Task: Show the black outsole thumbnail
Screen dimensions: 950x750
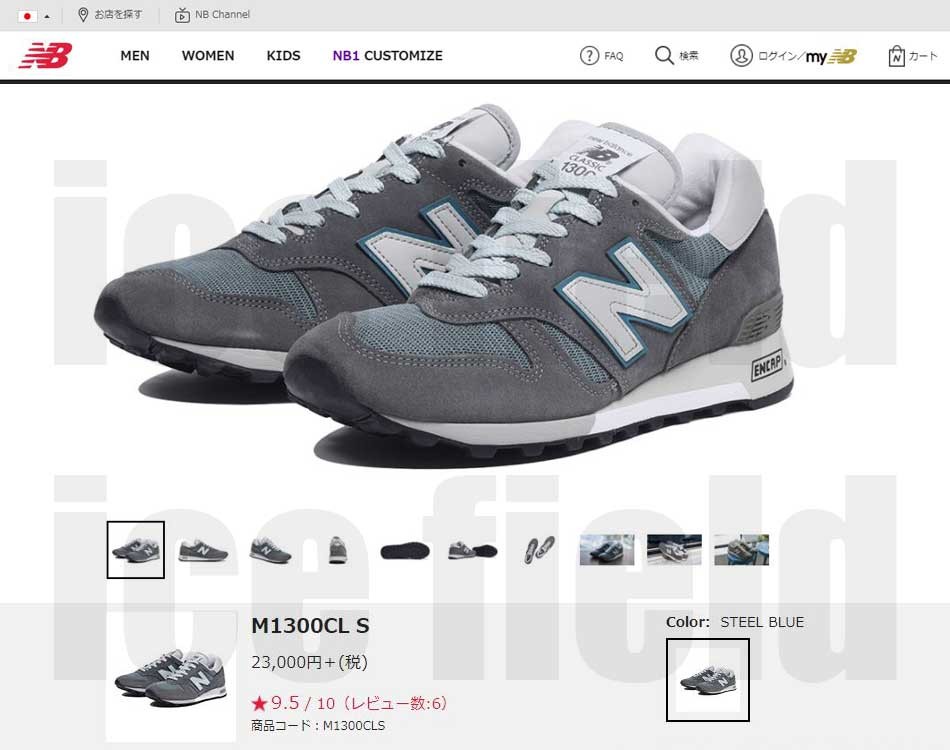Action: point(405,551)
